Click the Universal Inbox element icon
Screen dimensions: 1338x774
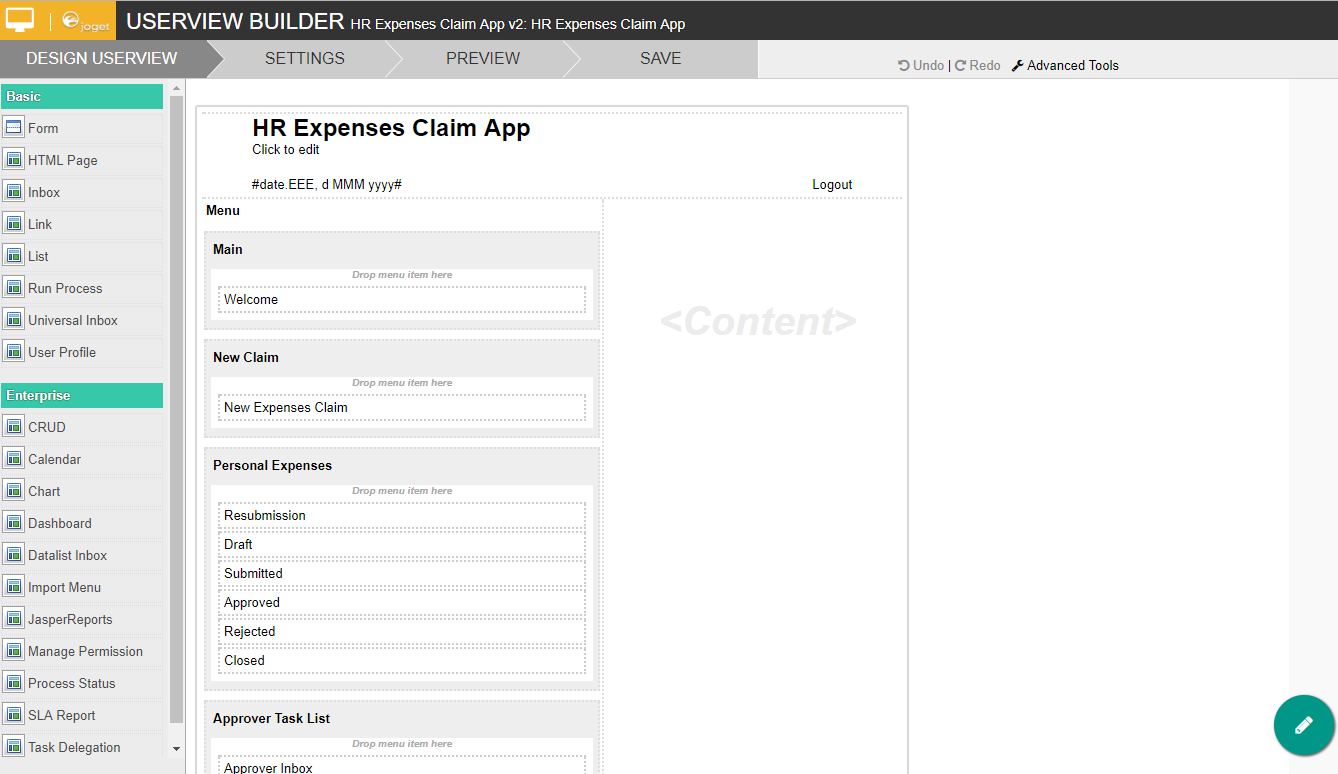pos(13,319)
